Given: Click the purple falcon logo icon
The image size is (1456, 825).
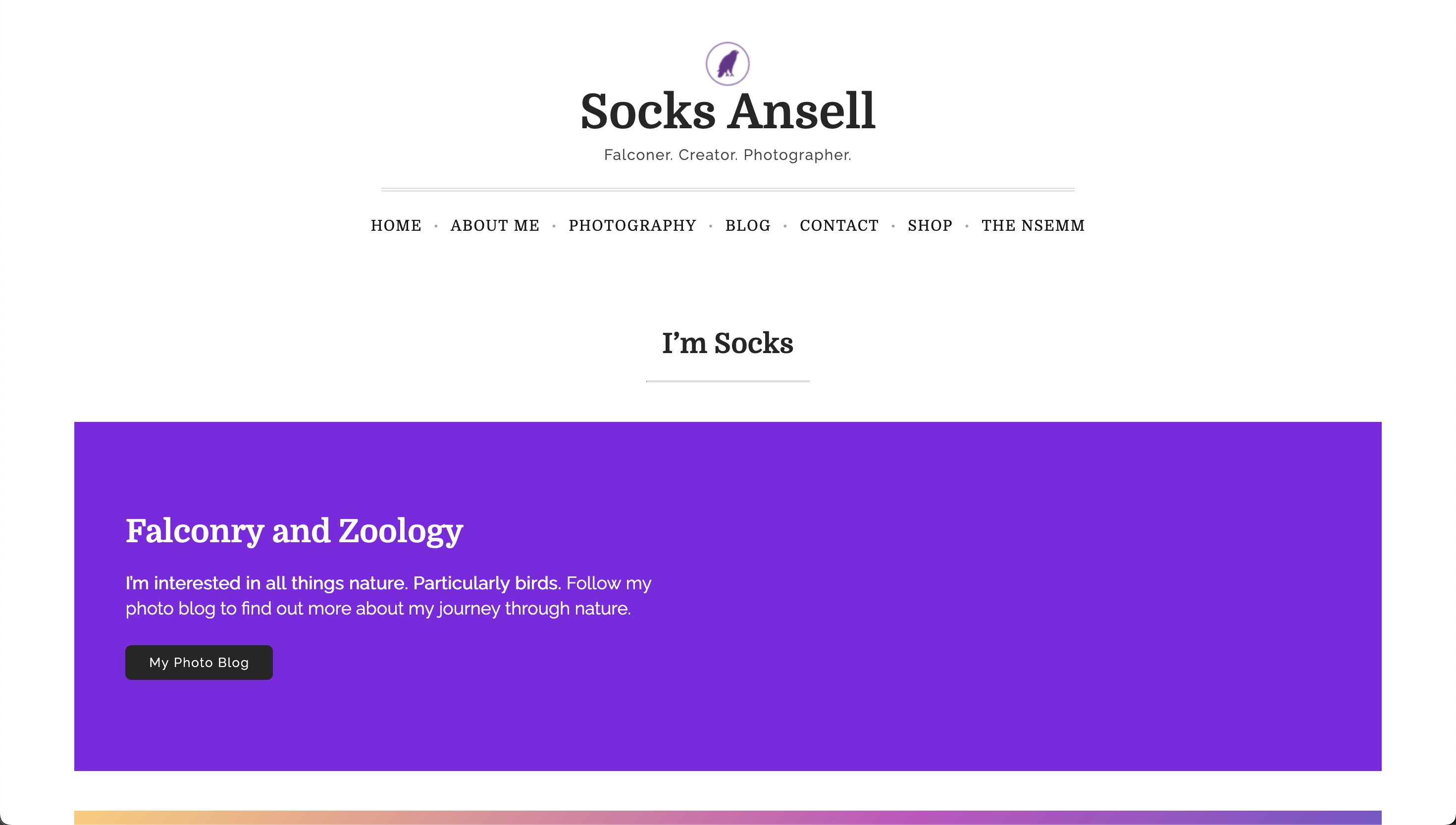Looking at the screenshot, I should coord(728,63).
